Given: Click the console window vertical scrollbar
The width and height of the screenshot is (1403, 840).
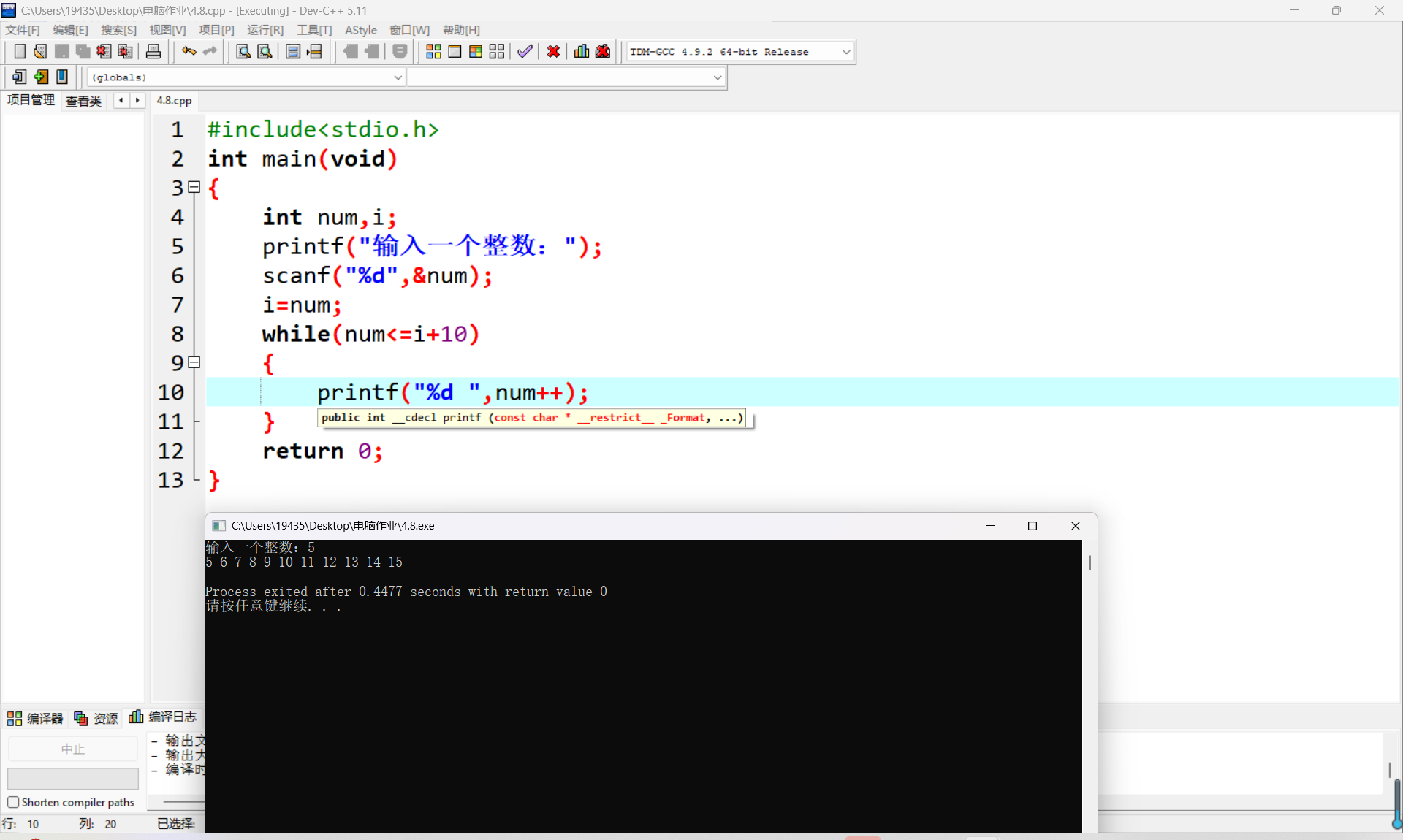Looking at the screenshot, I should [x=1089, y=563].
